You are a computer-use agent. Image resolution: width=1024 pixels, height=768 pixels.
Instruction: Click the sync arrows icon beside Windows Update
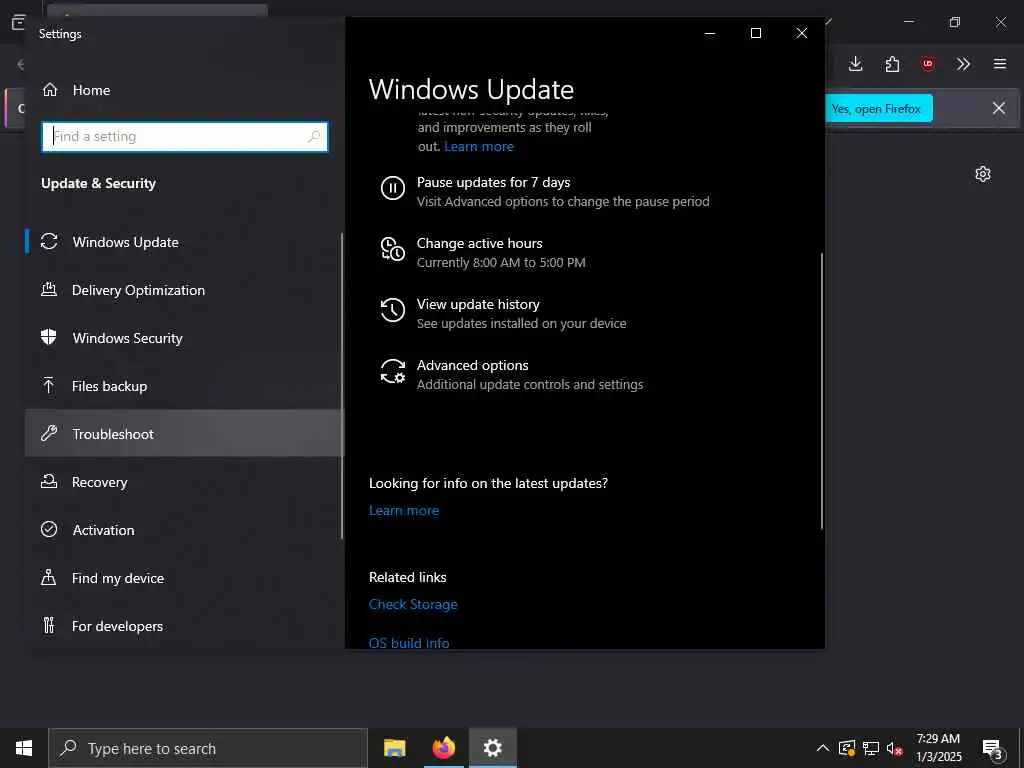(x=49, y=241)
